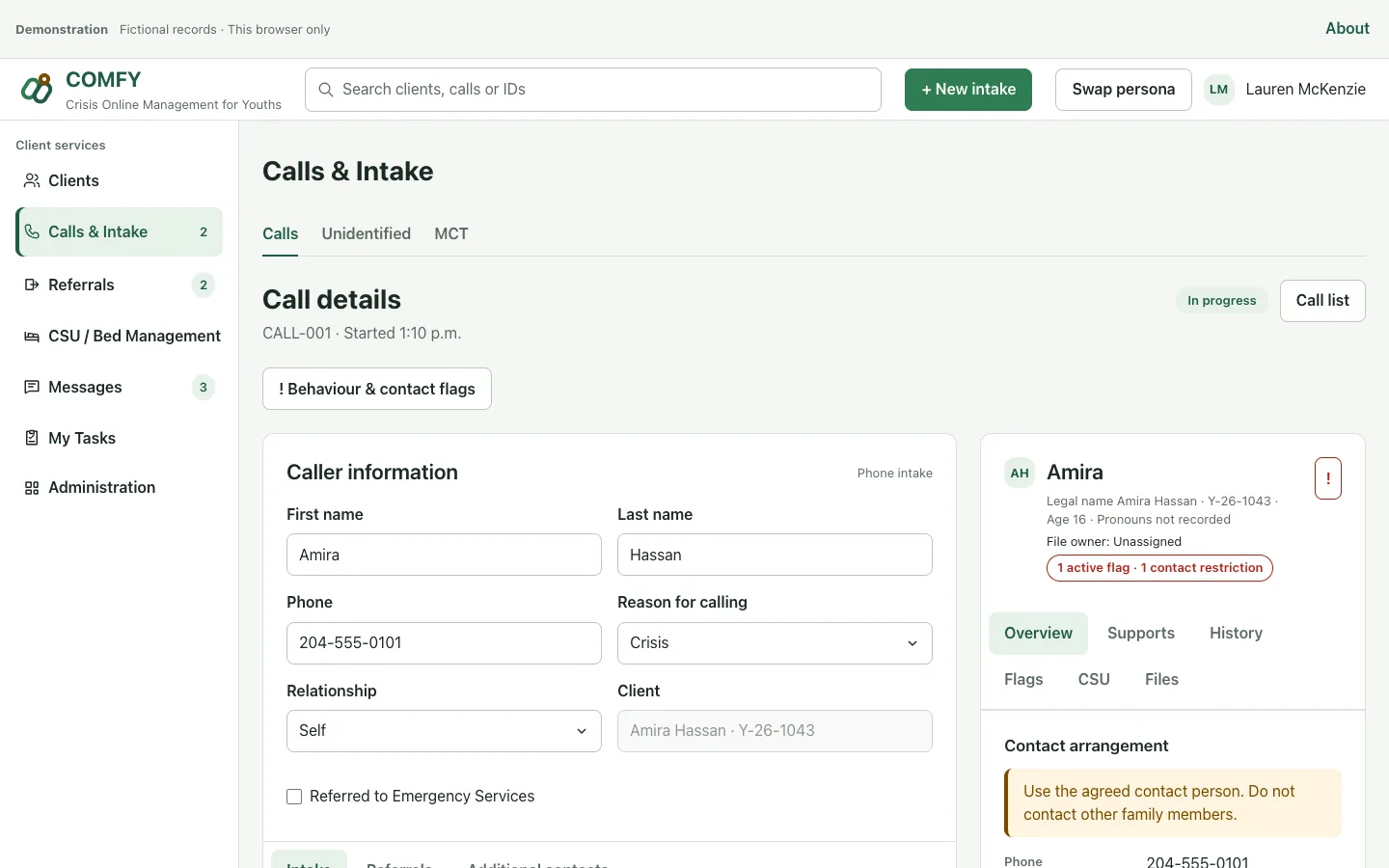Open the Reason for calling dropdown
The image size is (1389, 868).
click(775, 643)
